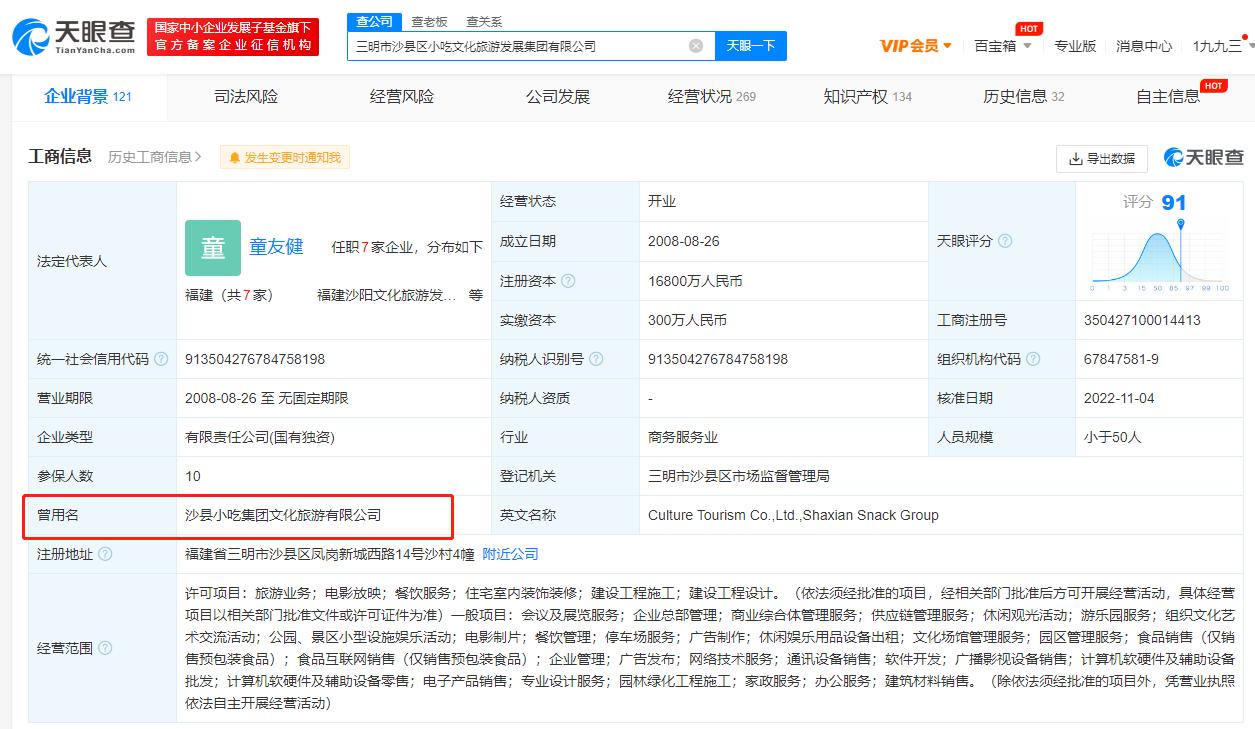Click the help icon beside 组织机构代码
1255x729 pixels.
[1033, 359]
